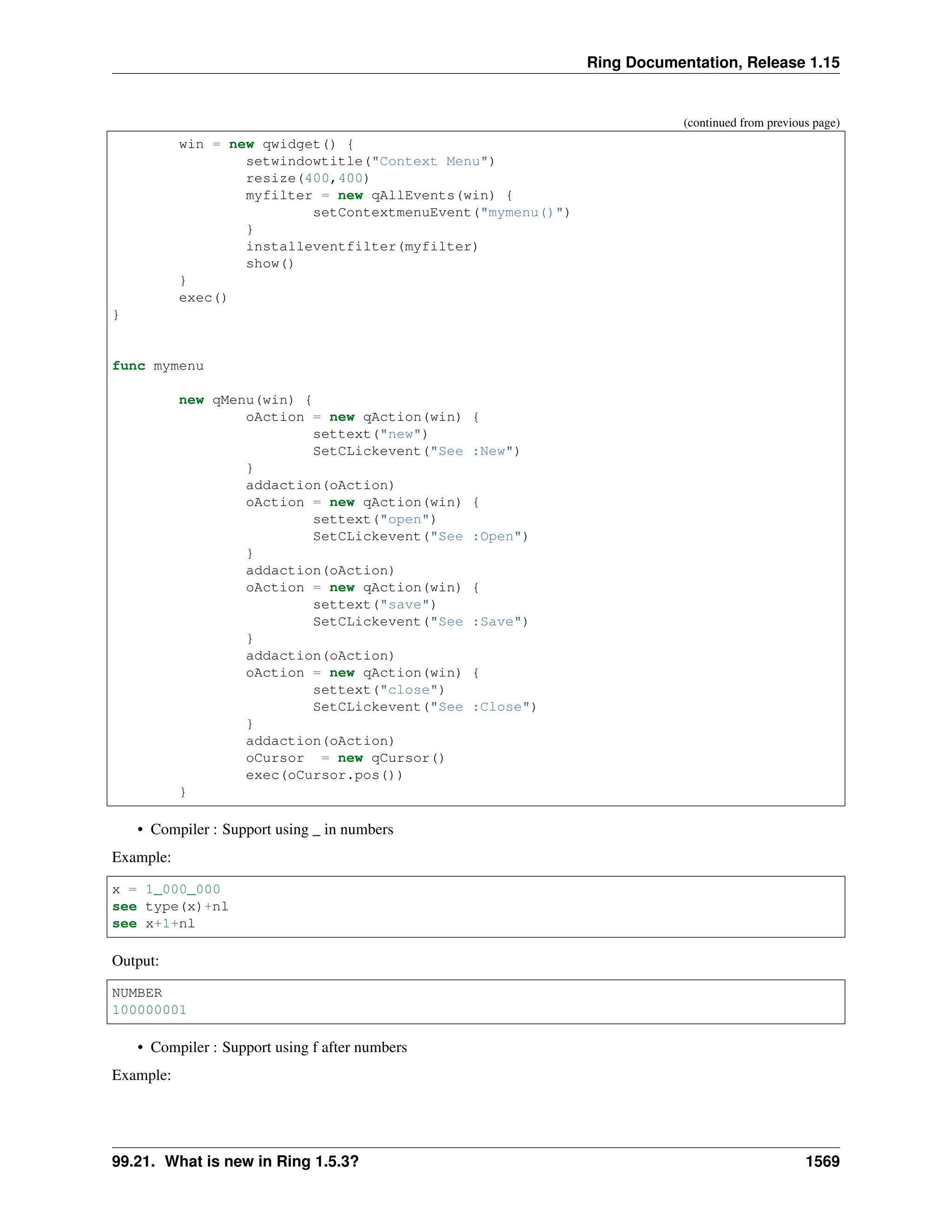Click the 'continued from previous page' note
The image size is (952, 1232).
pyautogui.click(x=761, y=123)
